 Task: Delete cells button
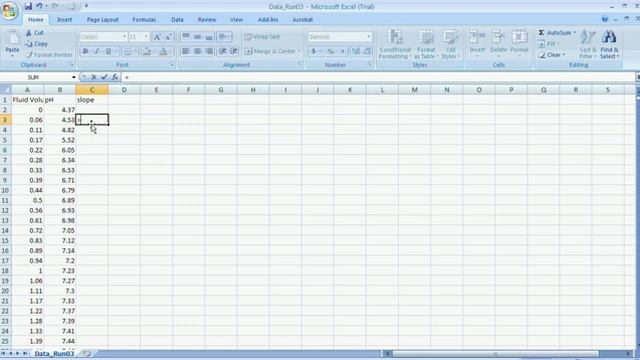[x=498, y=43]
